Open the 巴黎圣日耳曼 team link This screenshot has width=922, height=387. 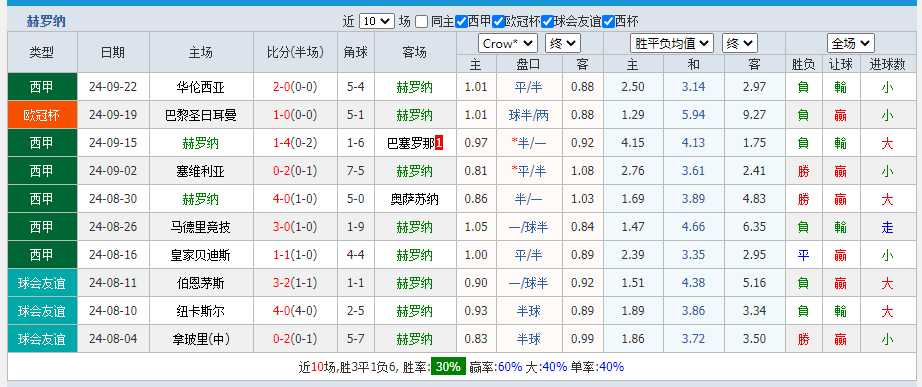(201, 115)
